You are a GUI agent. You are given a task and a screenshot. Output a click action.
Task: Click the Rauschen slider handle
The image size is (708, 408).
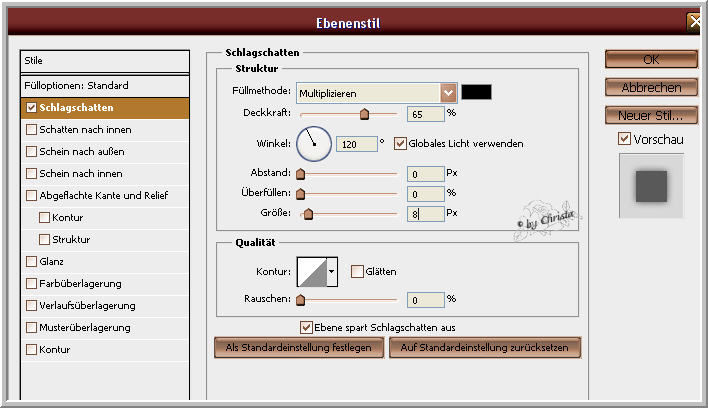[300, 300]
